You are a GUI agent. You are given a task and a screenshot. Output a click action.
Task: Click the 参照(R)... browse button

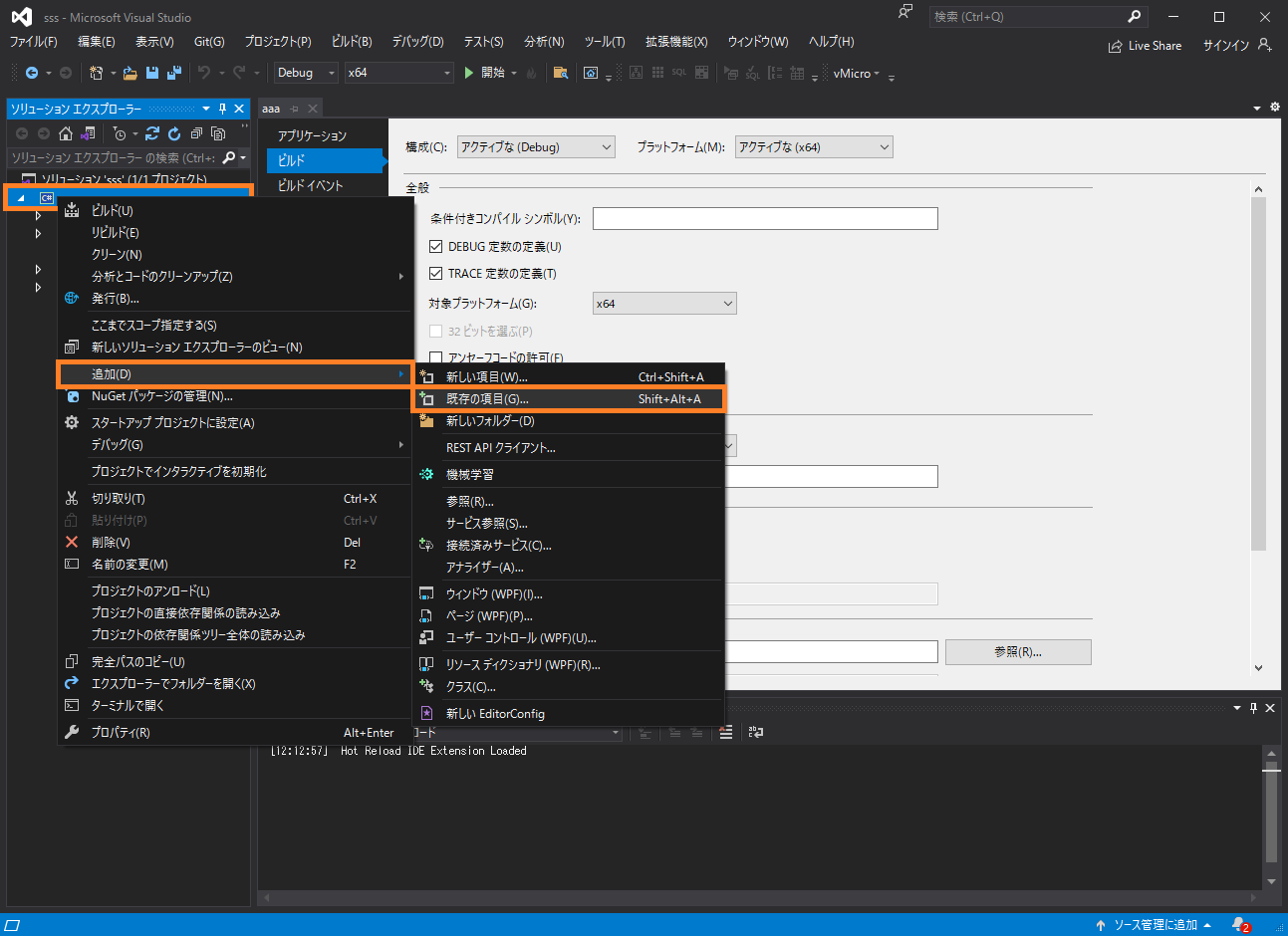pos(1017,652)
